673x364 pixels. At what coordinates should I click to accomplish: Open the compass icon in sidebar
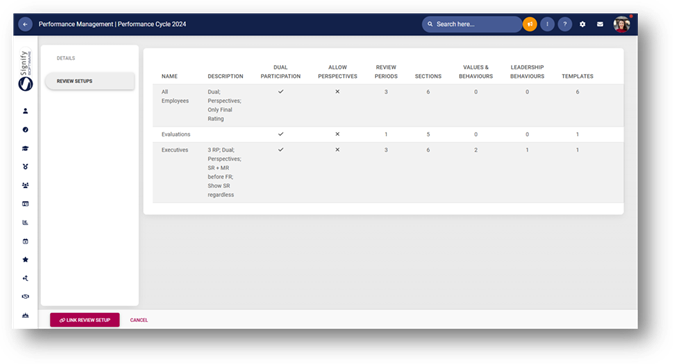pyautogui.click(x=25, y=130)
